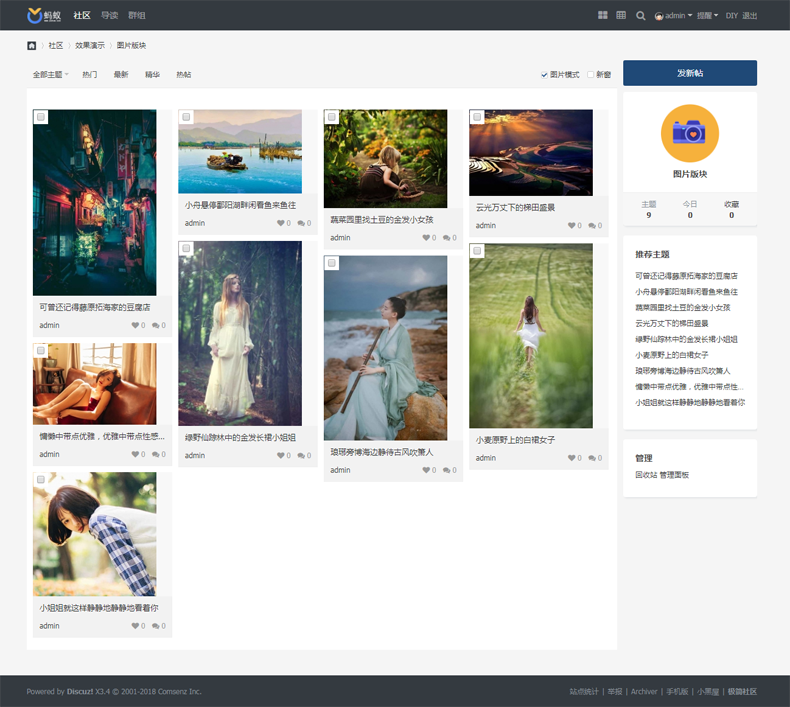Uncheck the 图片模式 checkbox
Viewport: 790px width, 707px height.
click(545, 75)
